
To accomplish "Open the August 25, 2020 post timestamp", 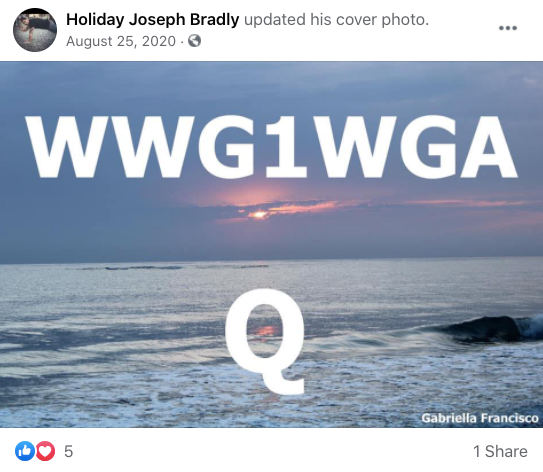I will point(121,41).
